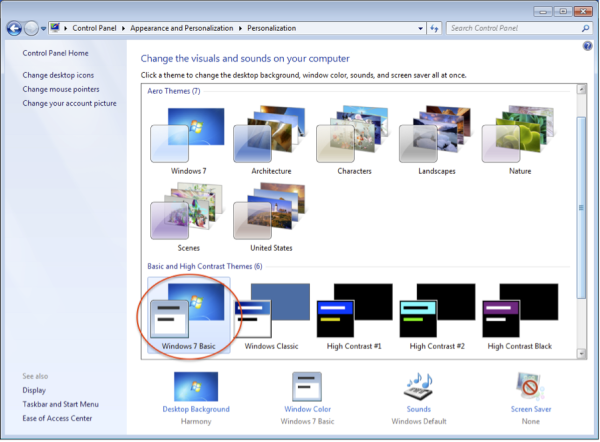Click in the Search Control Panel field
Viewport: 600px width, 442px height.
[x=510, y=28]
